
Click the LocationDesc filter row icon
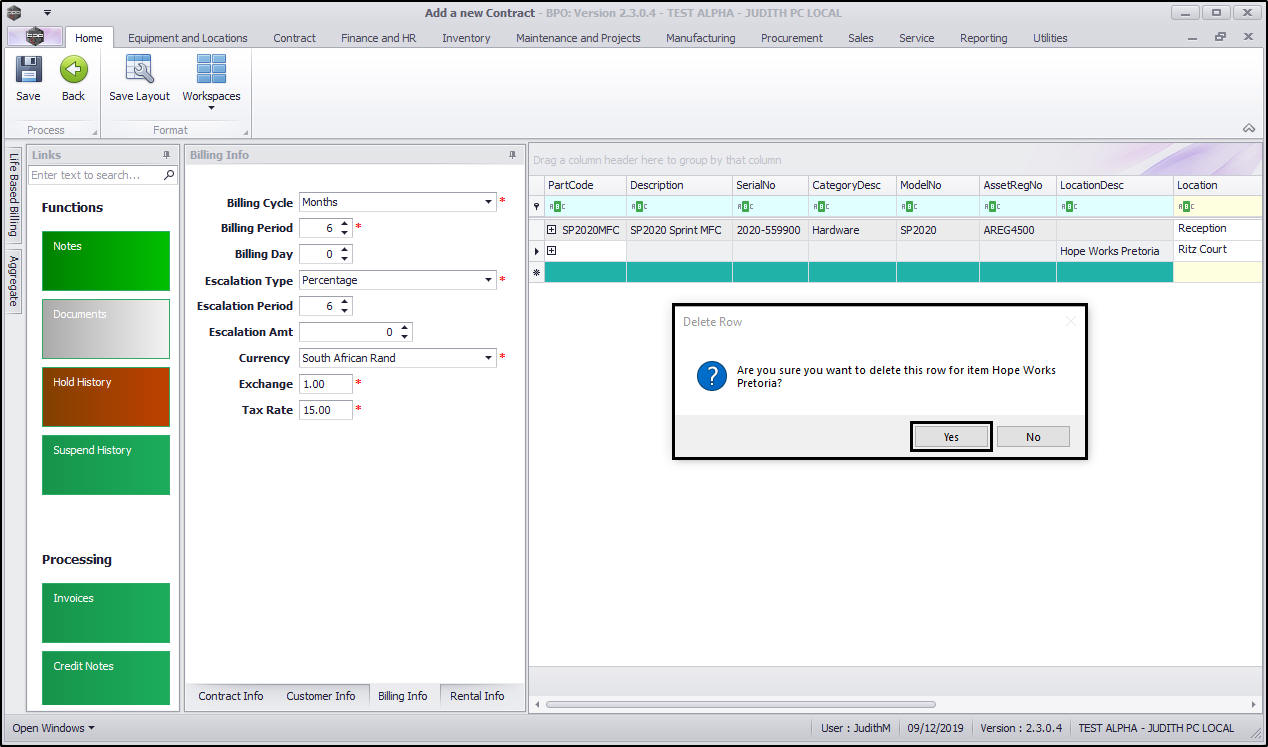[x=1070, y=207]
